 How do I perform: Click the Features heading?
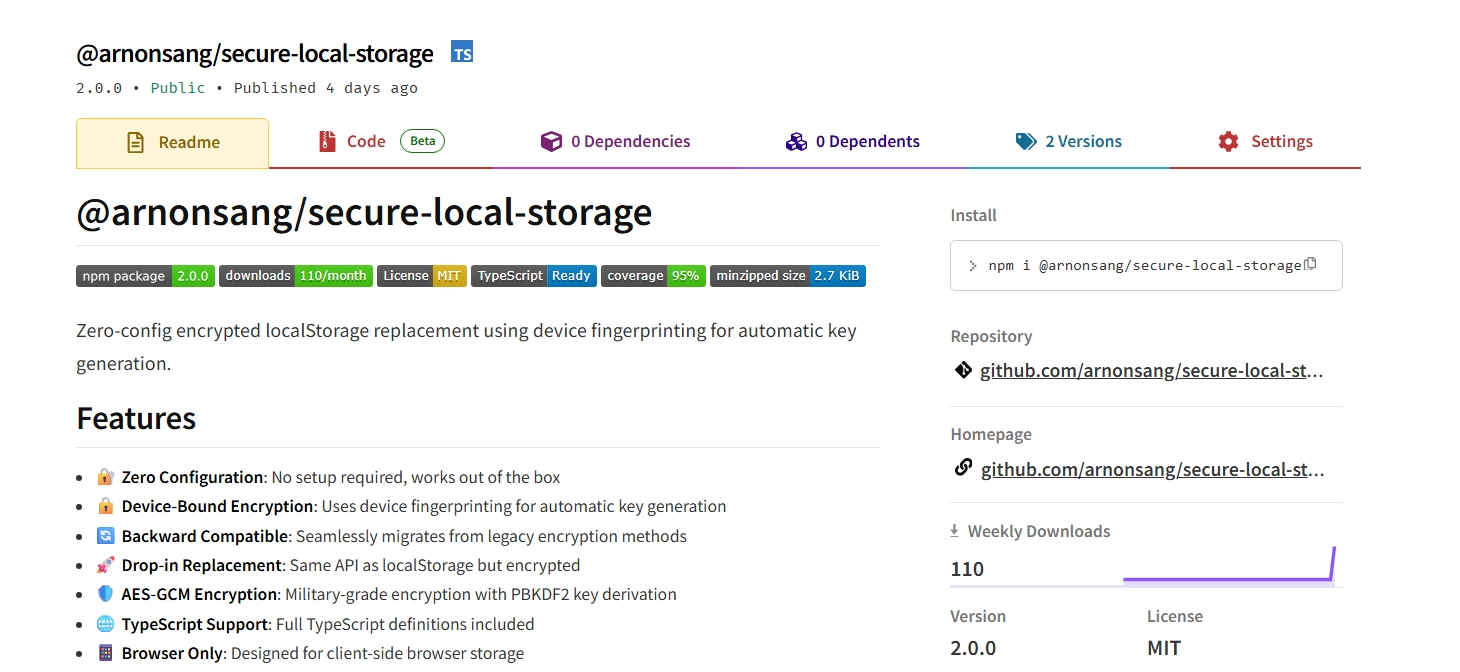click(x=136, y=418)
